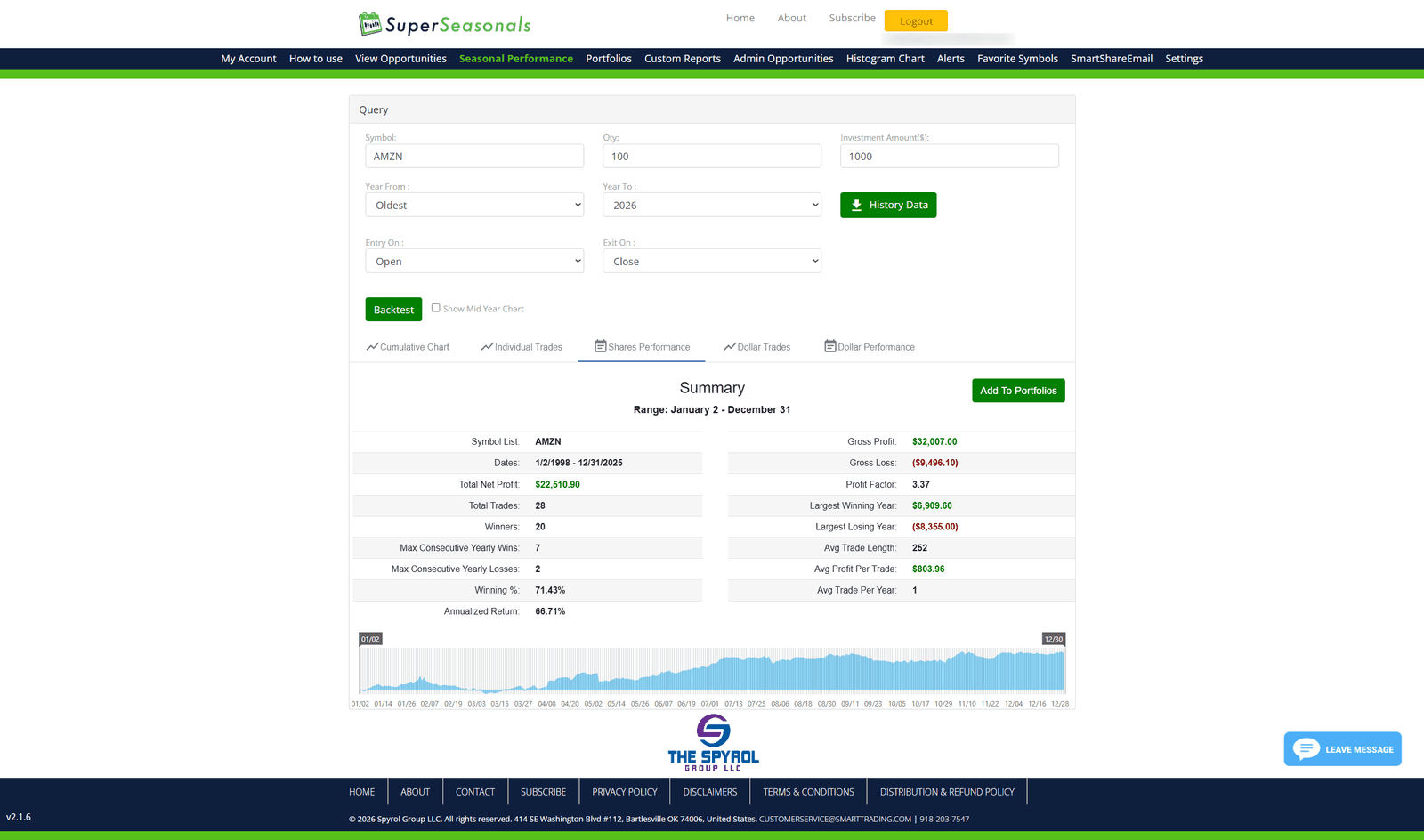
Task: Click Subscribe link in header
Action: pyautogui.click(x=853, y=18)
